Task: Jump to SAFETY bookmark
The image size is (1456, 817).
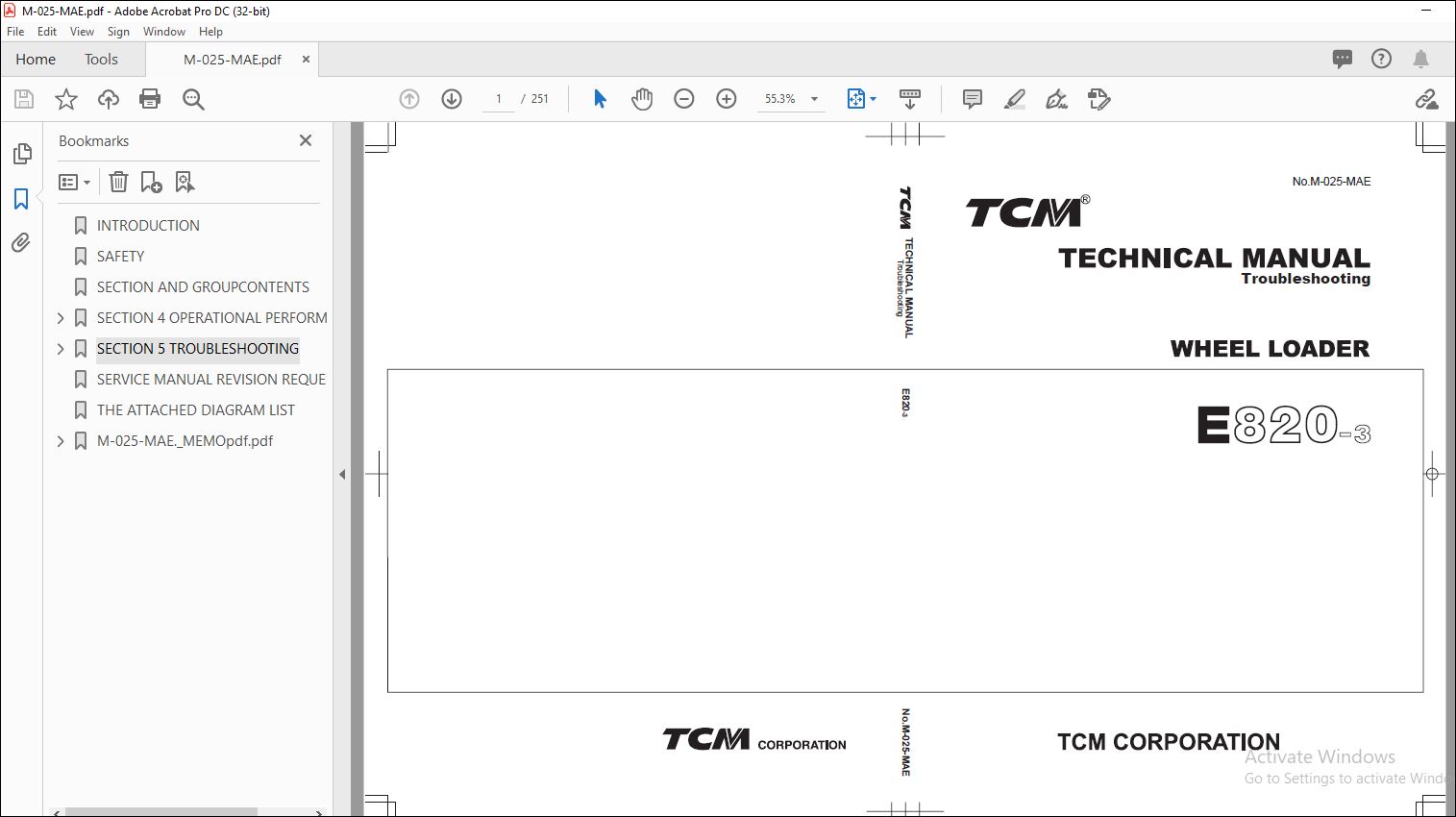Action: 120,257
